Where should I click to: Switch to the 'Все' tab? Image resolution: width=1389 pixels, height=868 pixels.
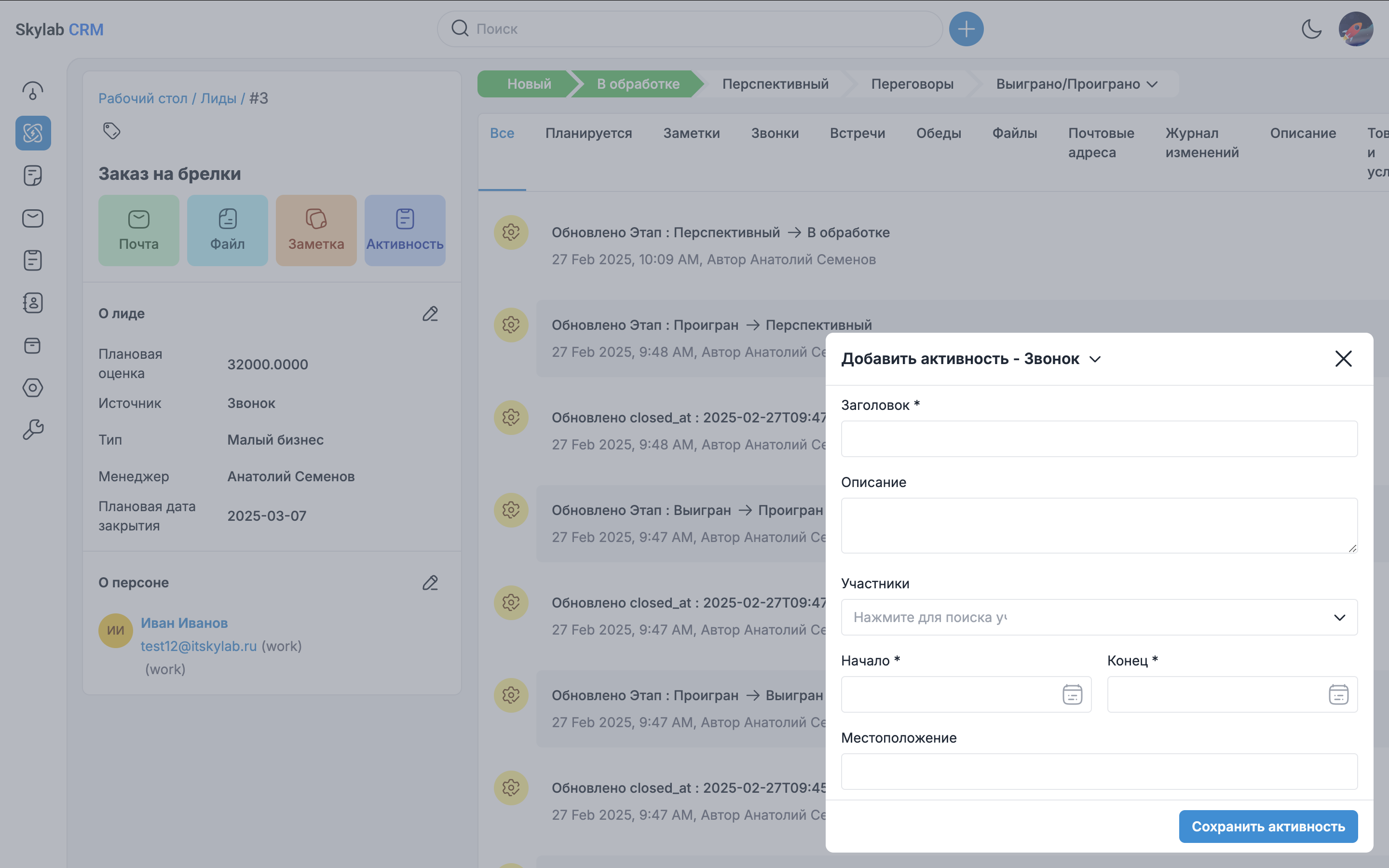(x=502, y=133)
